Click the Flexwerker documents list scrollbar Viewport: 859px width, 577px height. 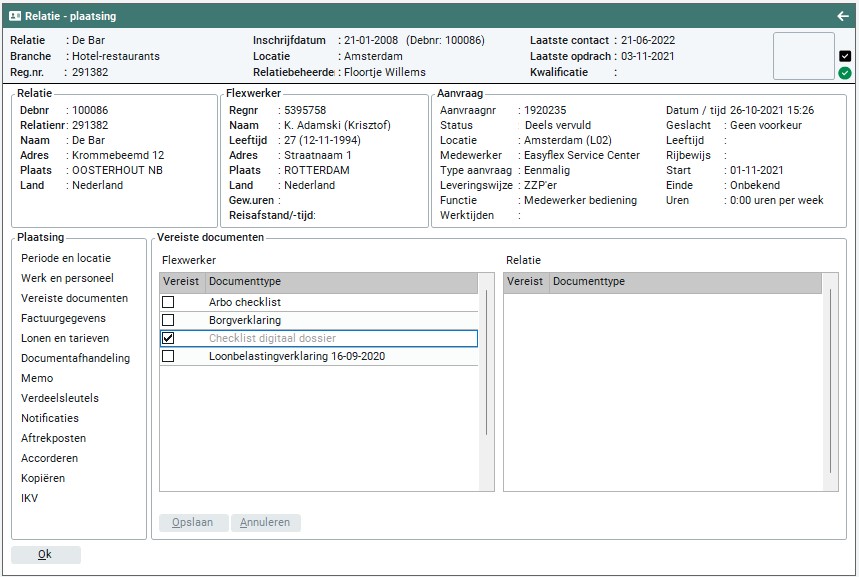[x=487, y=362]
